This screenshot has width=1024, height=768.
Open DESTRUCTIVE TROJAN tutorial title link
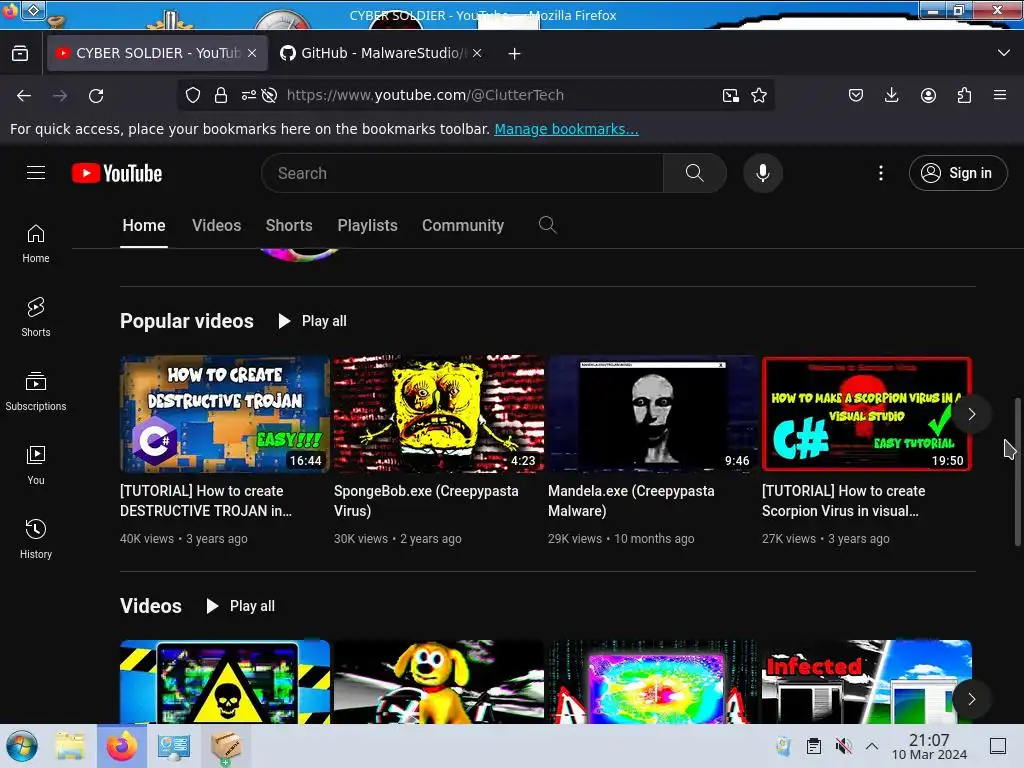coord(206,501)
